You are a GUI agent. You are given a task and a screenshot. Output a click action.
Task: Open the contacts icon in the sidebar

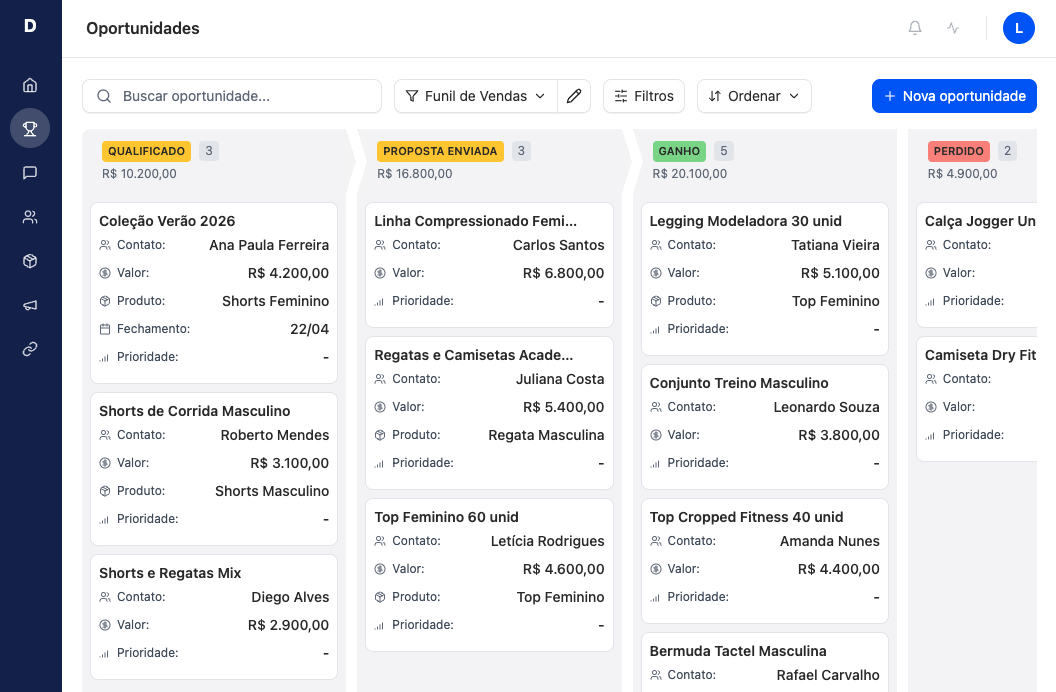pyautogui.click(x=30, y=217)
